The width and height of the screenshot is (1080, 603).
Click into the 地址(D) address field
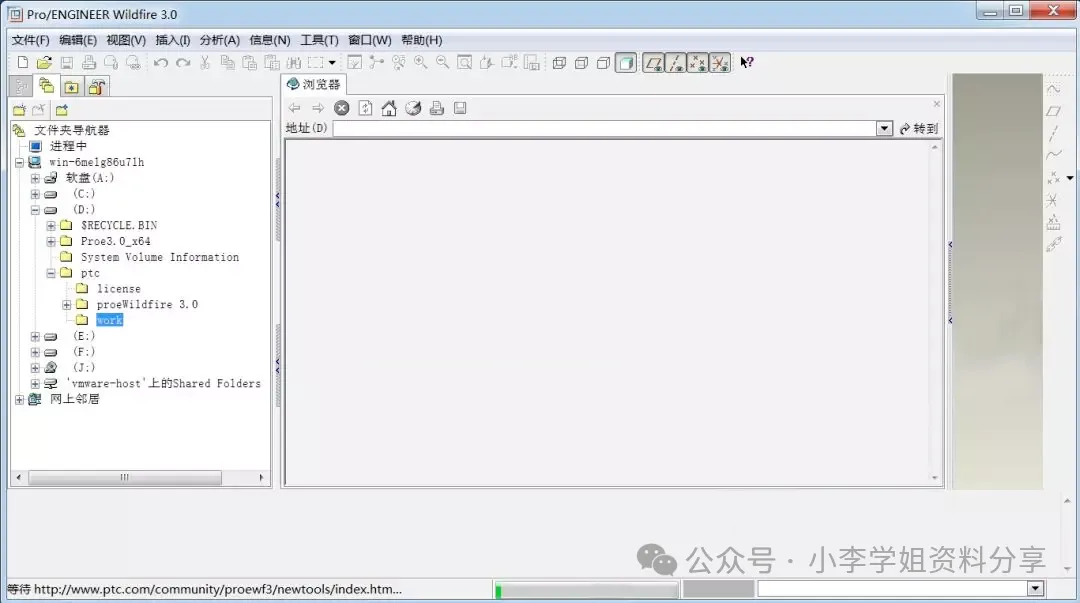[x=605, y=129]
